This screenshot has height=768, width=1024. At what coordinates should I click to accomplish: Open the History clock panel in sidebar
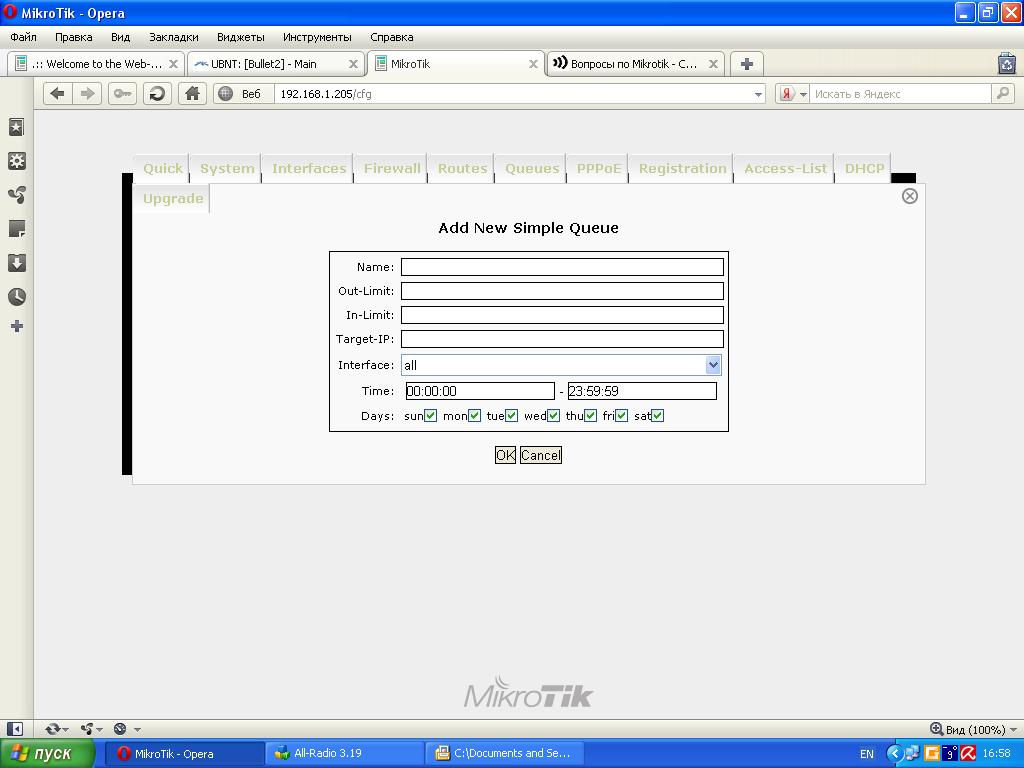click(17, 296)
